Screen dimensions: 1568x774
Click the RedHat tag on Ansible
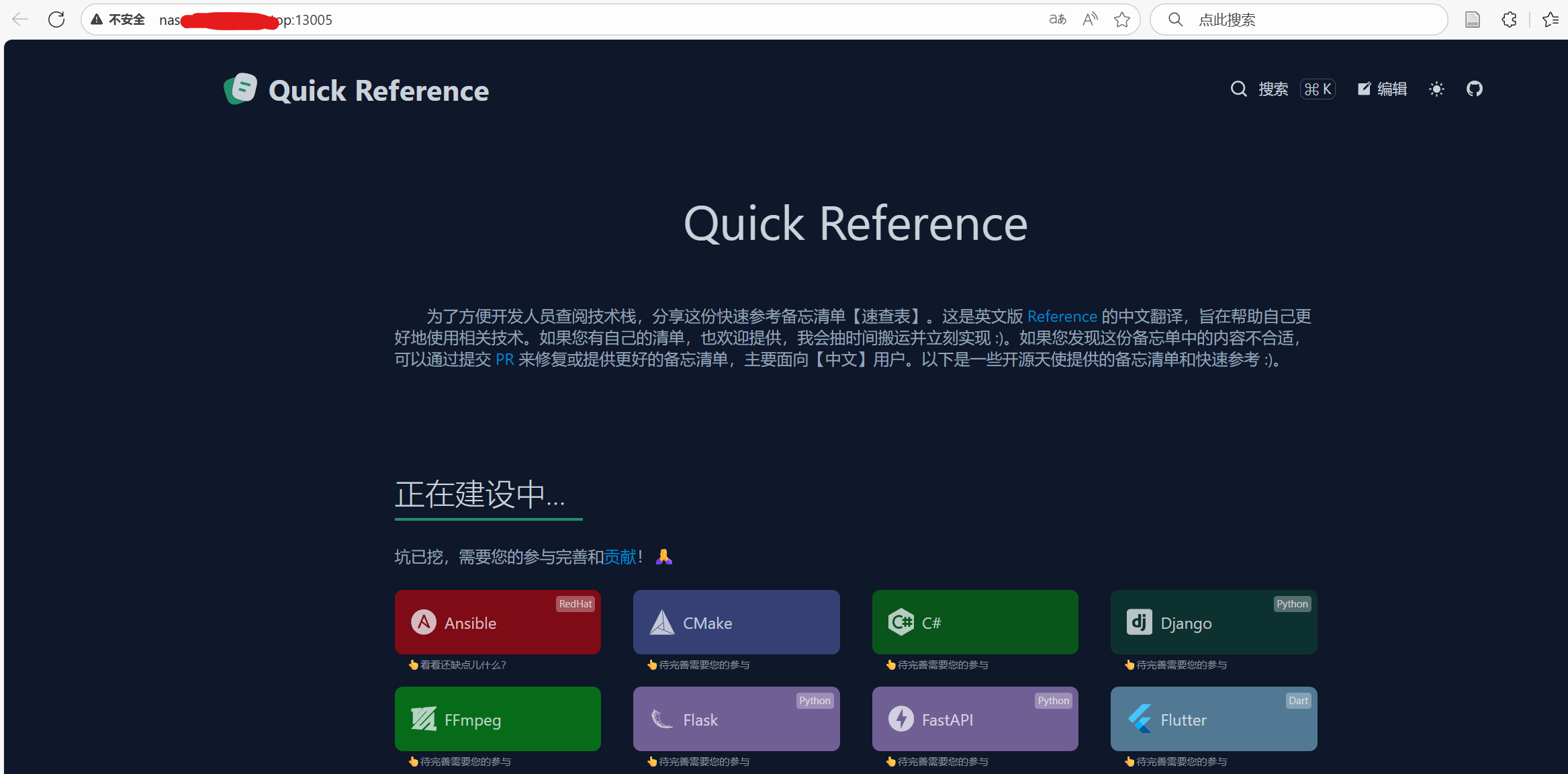point(575,603)
